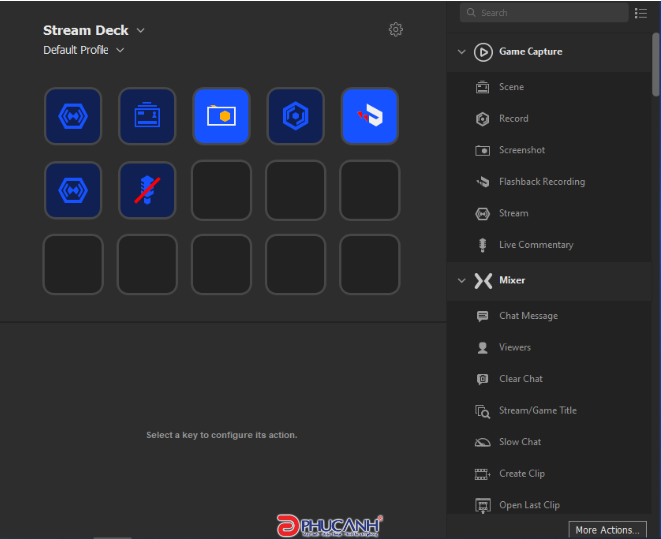661x539 pixels.
Task: Pick the Stream action in the list
Action: [549, 213]
